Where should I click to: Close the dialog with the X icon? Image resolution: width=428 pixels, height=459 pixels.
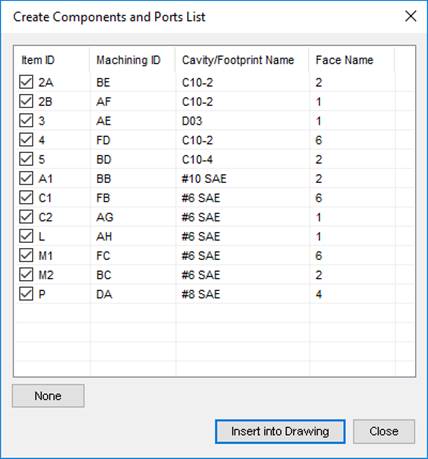click(x=411, y=16)
